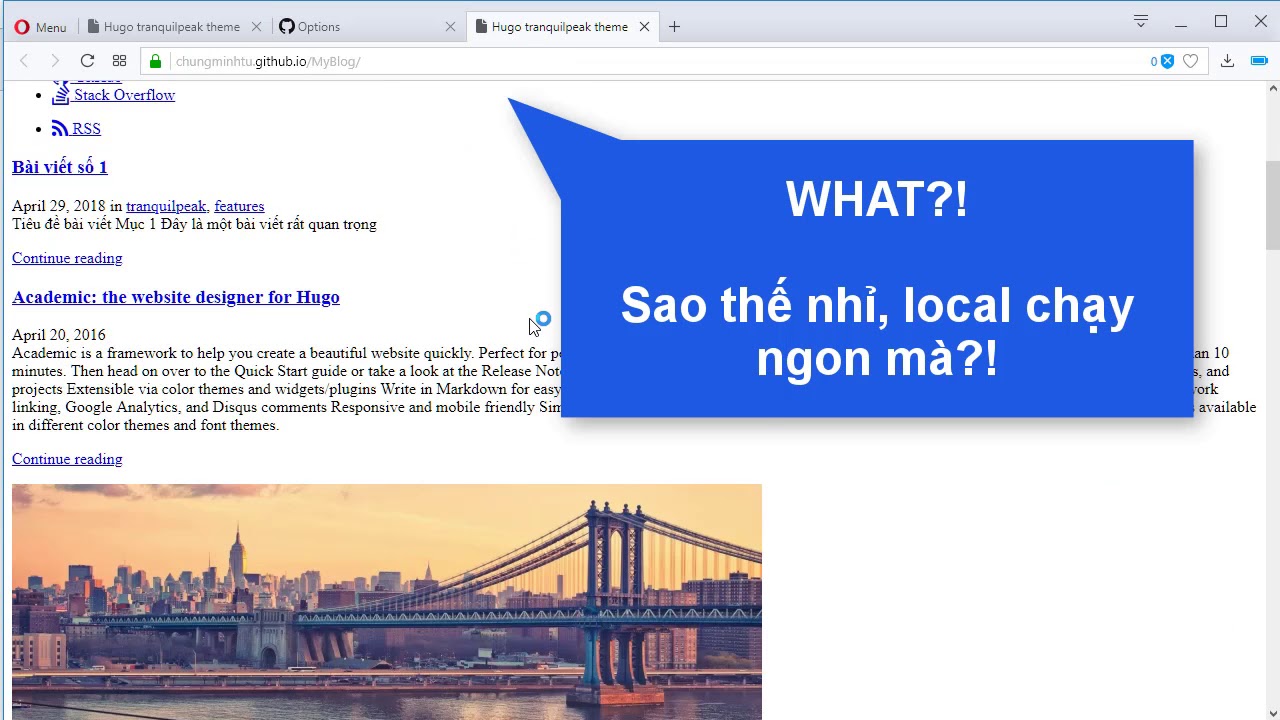The width and height of the screenshot is (1280, 720).
Task: Continue reading the Academic post
Action: (x=67, y=459)
